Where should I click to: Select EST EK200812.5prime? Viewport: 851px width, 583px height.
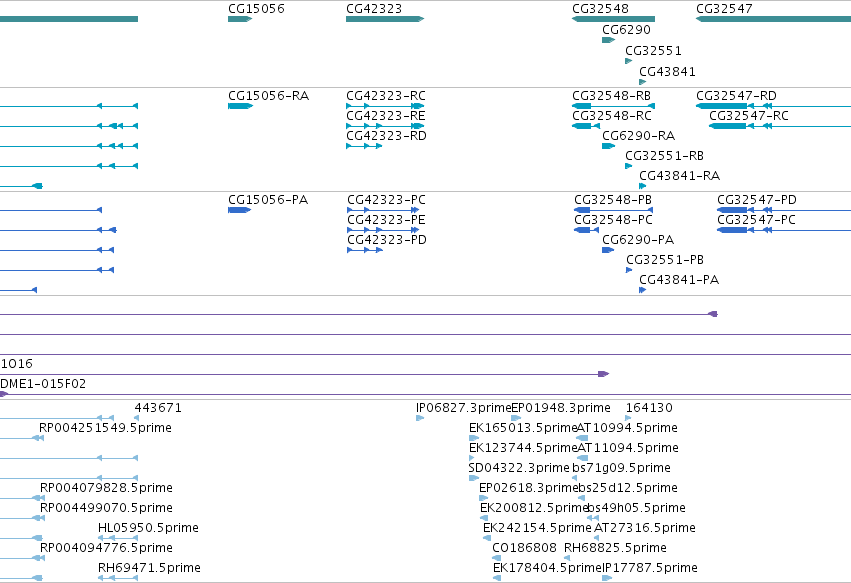tap(534, 508)
